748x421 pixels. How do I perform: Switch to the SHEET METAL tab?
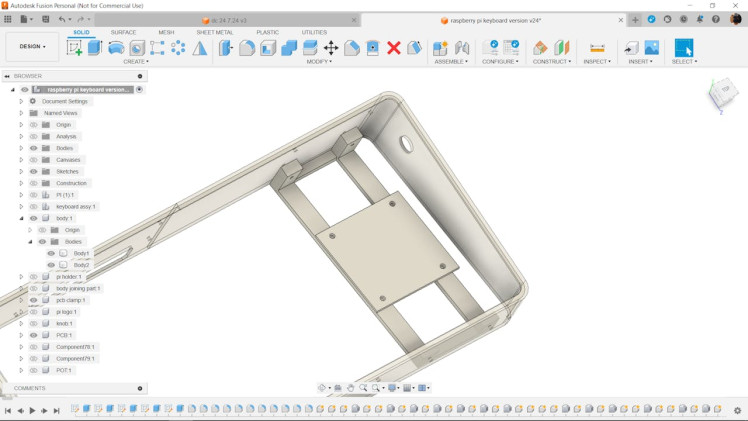pos(215,32)
